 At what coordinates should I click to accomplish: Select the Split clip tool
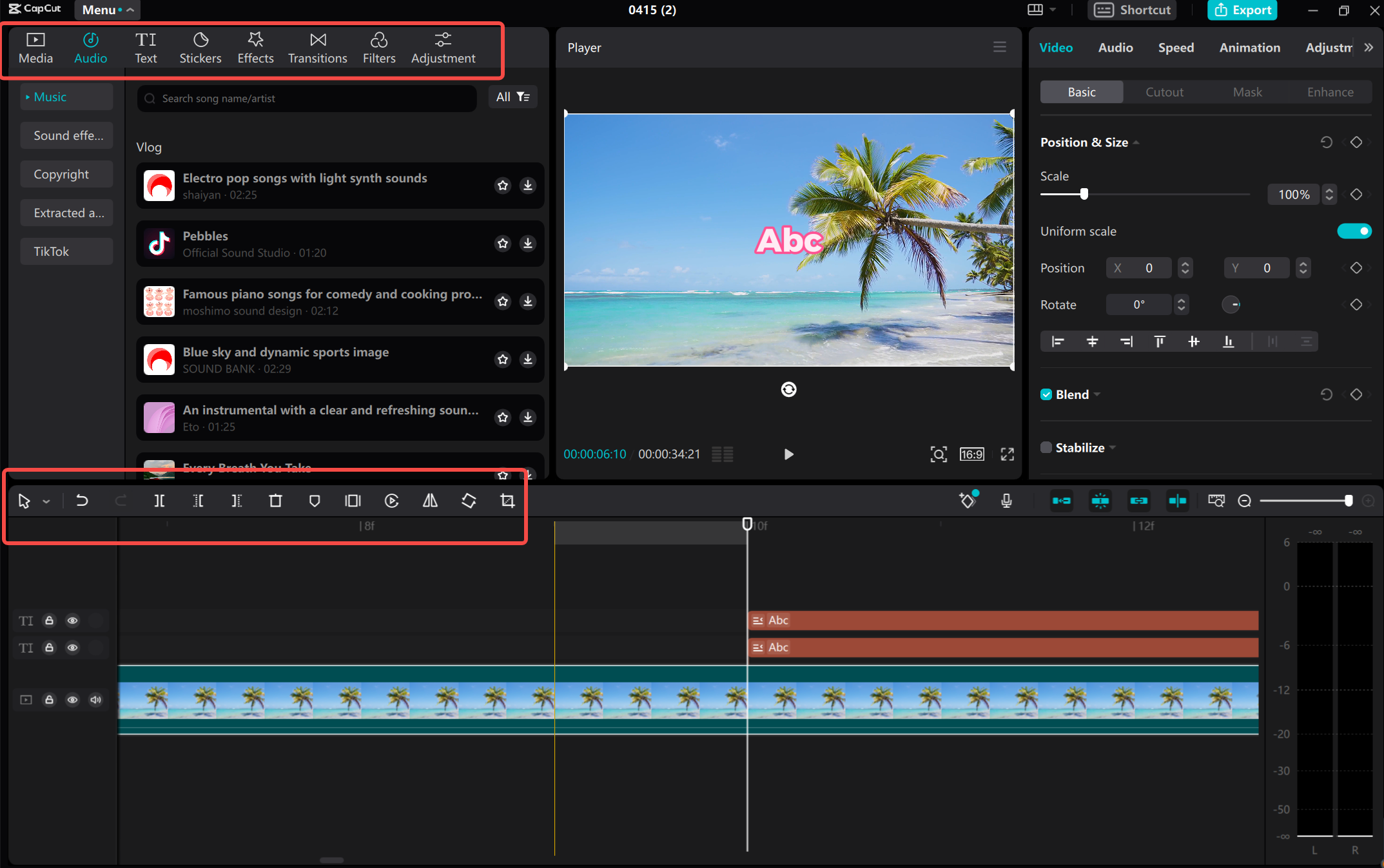pyautogui.click(x=159, y=500)
